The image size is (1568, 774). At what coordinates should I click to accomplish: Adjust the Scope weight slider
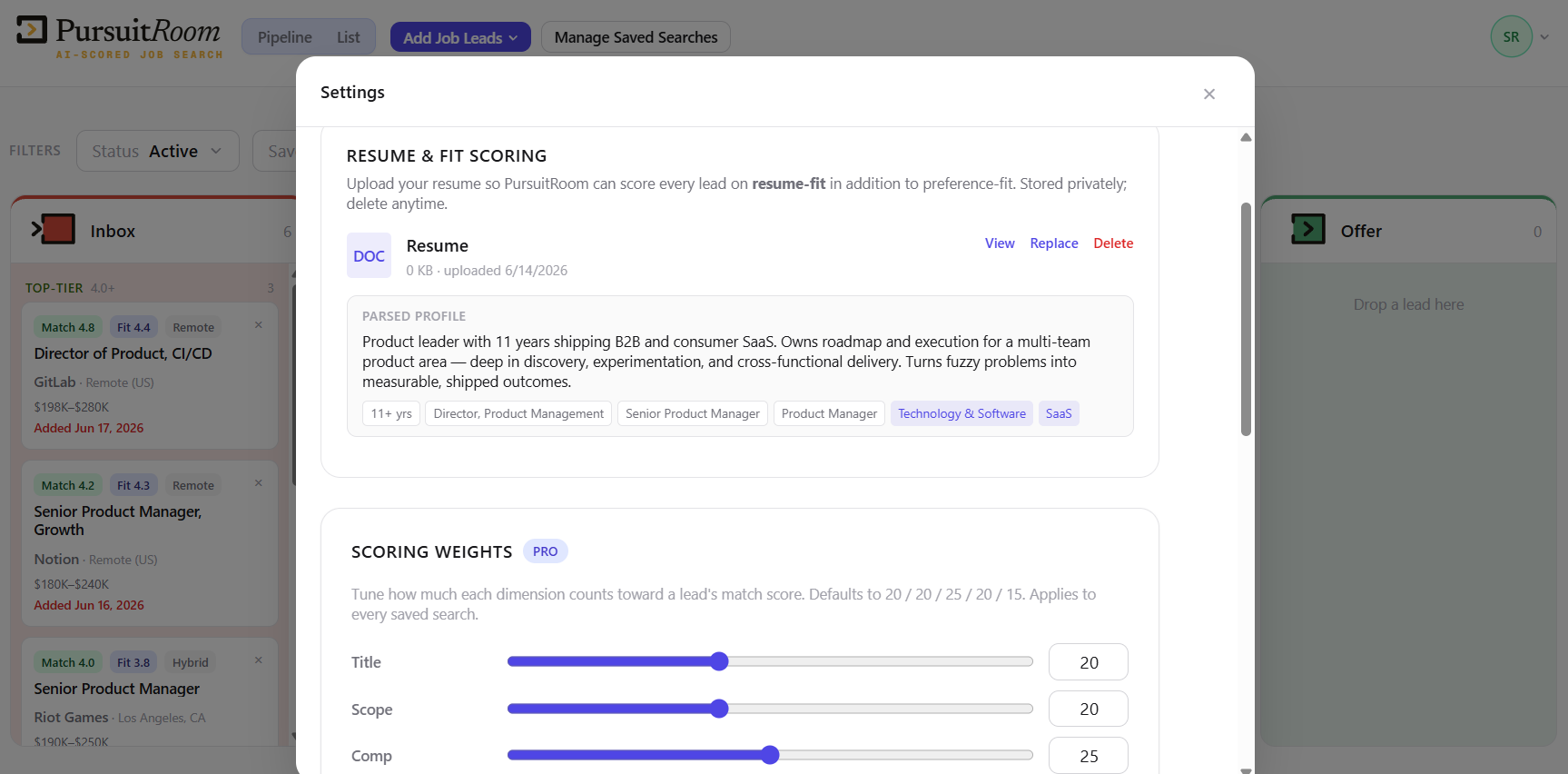(770, 709)
